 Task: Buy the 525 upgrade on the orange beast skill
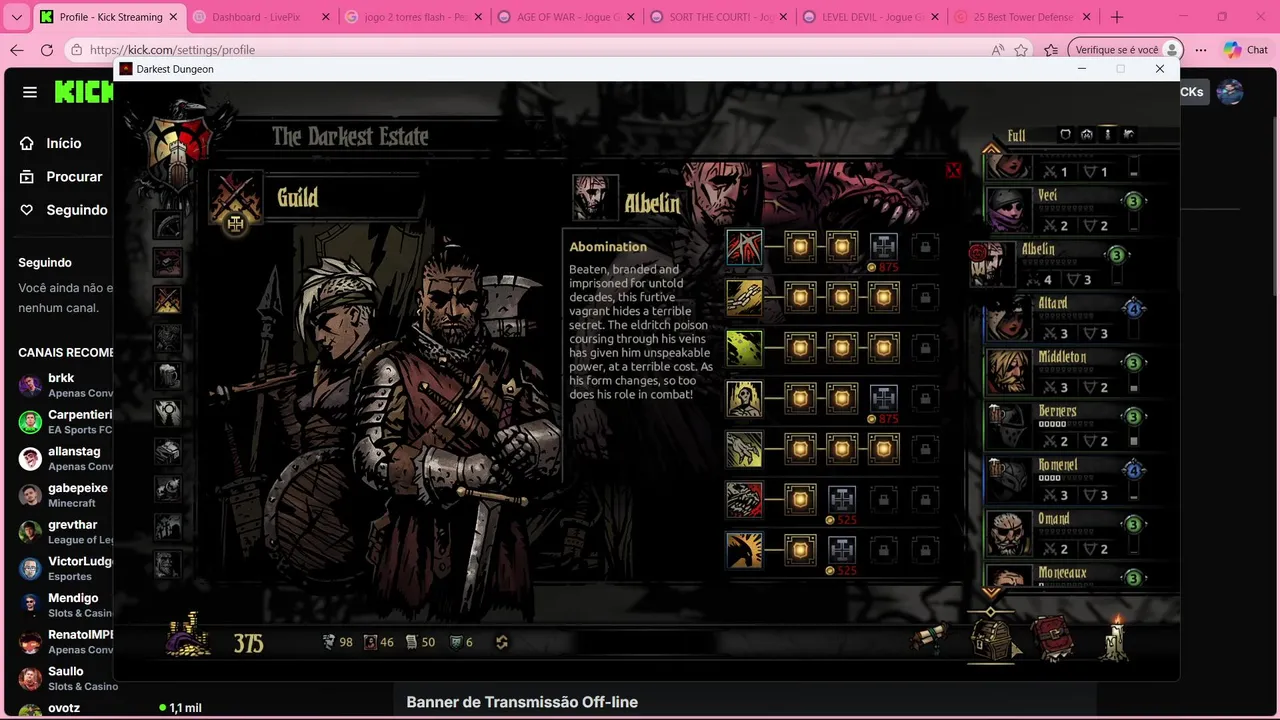(841, 550)
